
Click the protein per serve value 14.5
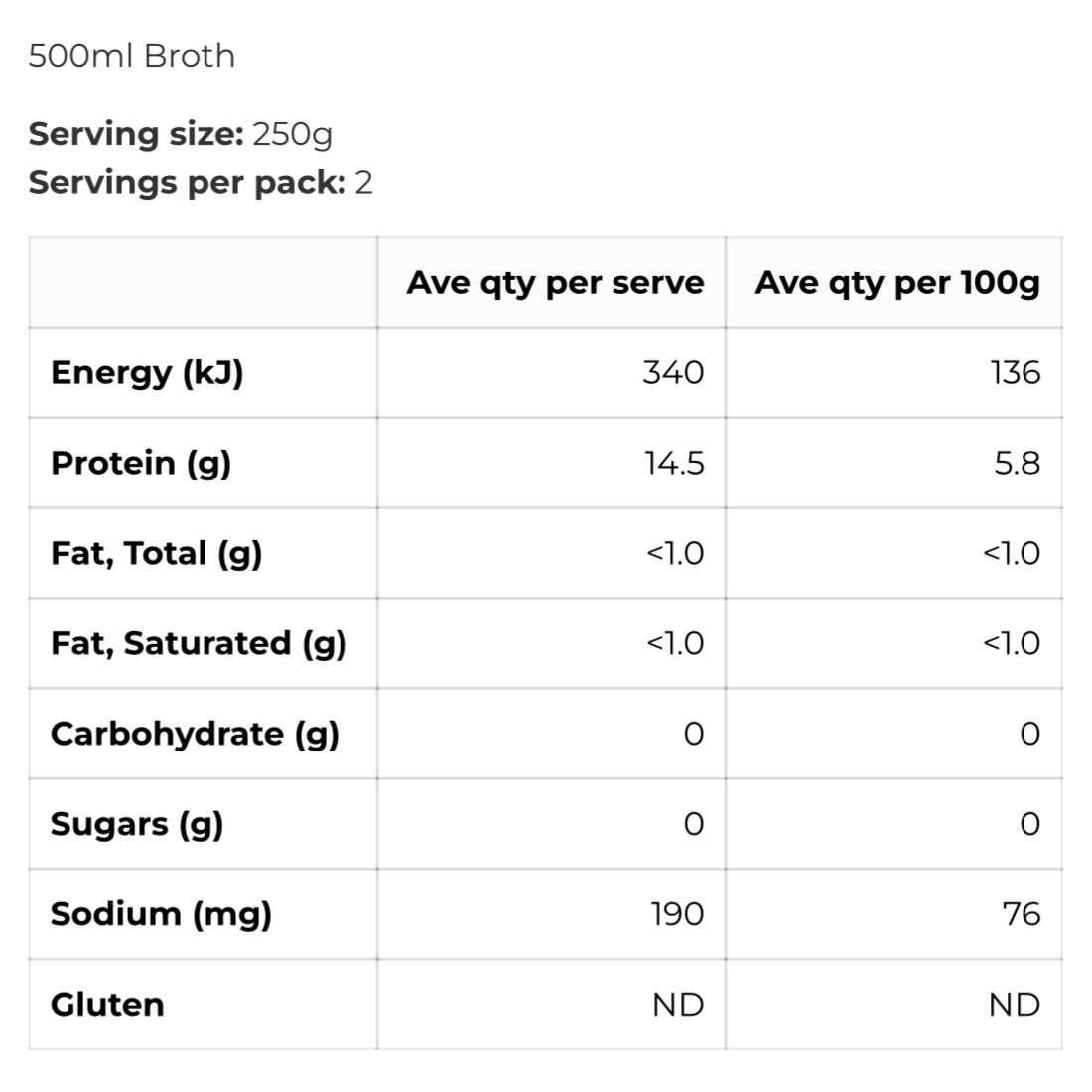(x=674, y=464)
